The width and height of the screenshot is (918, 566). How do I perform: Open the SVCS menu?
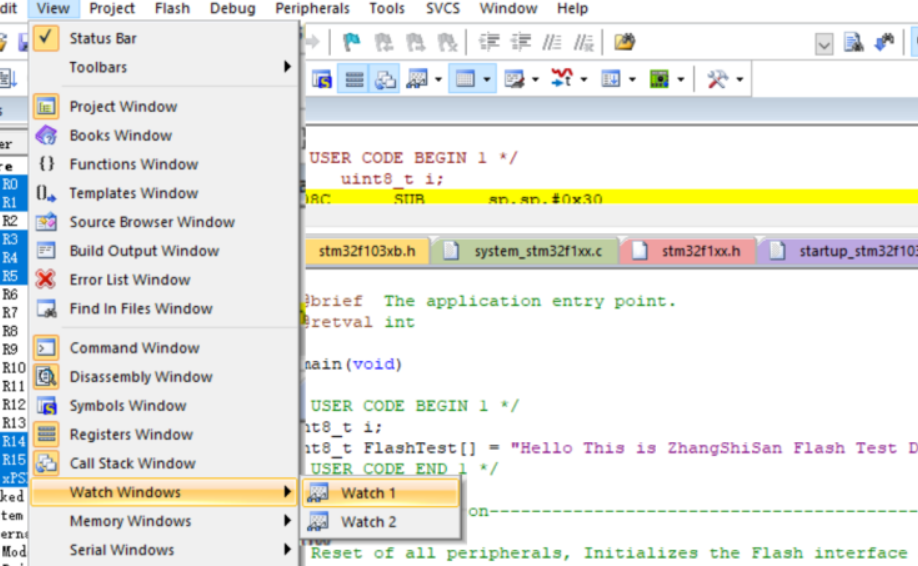coord(443,9)
